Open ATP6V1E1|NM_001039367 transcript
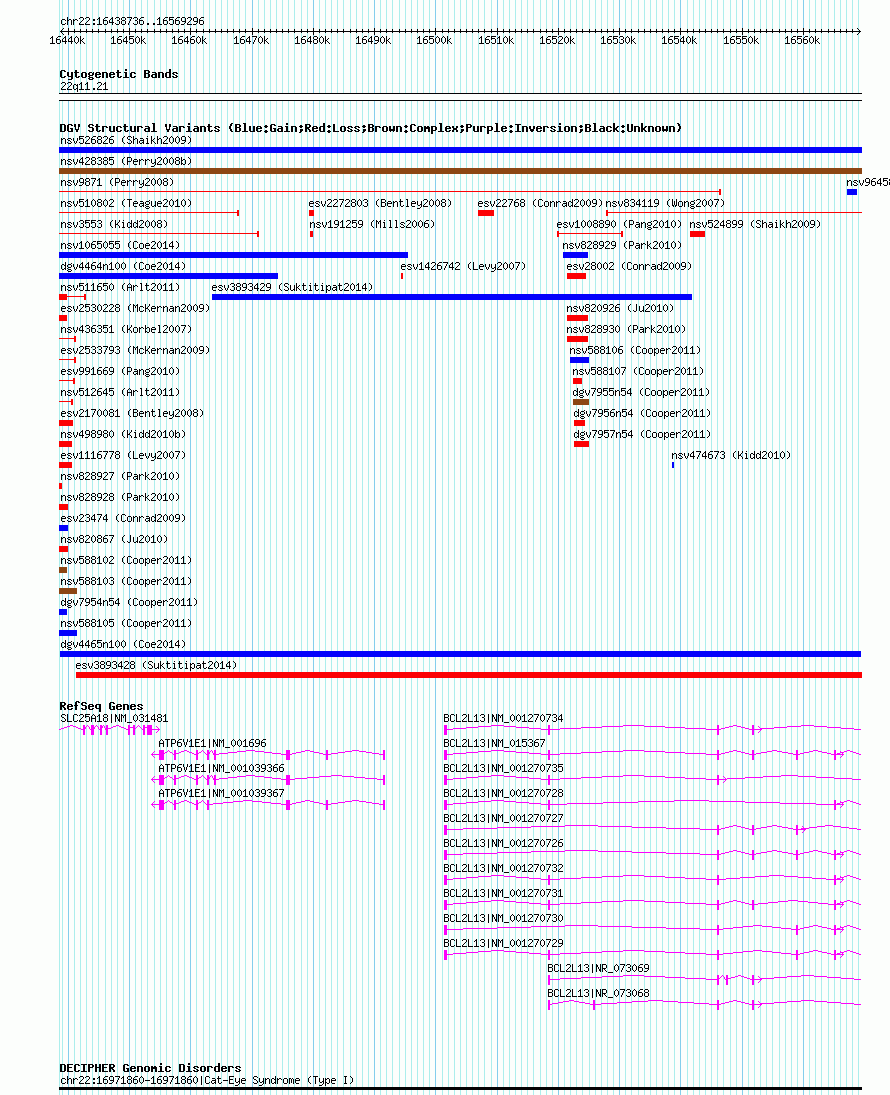The height and width of the screenshot is (1095, 890). 221,793
